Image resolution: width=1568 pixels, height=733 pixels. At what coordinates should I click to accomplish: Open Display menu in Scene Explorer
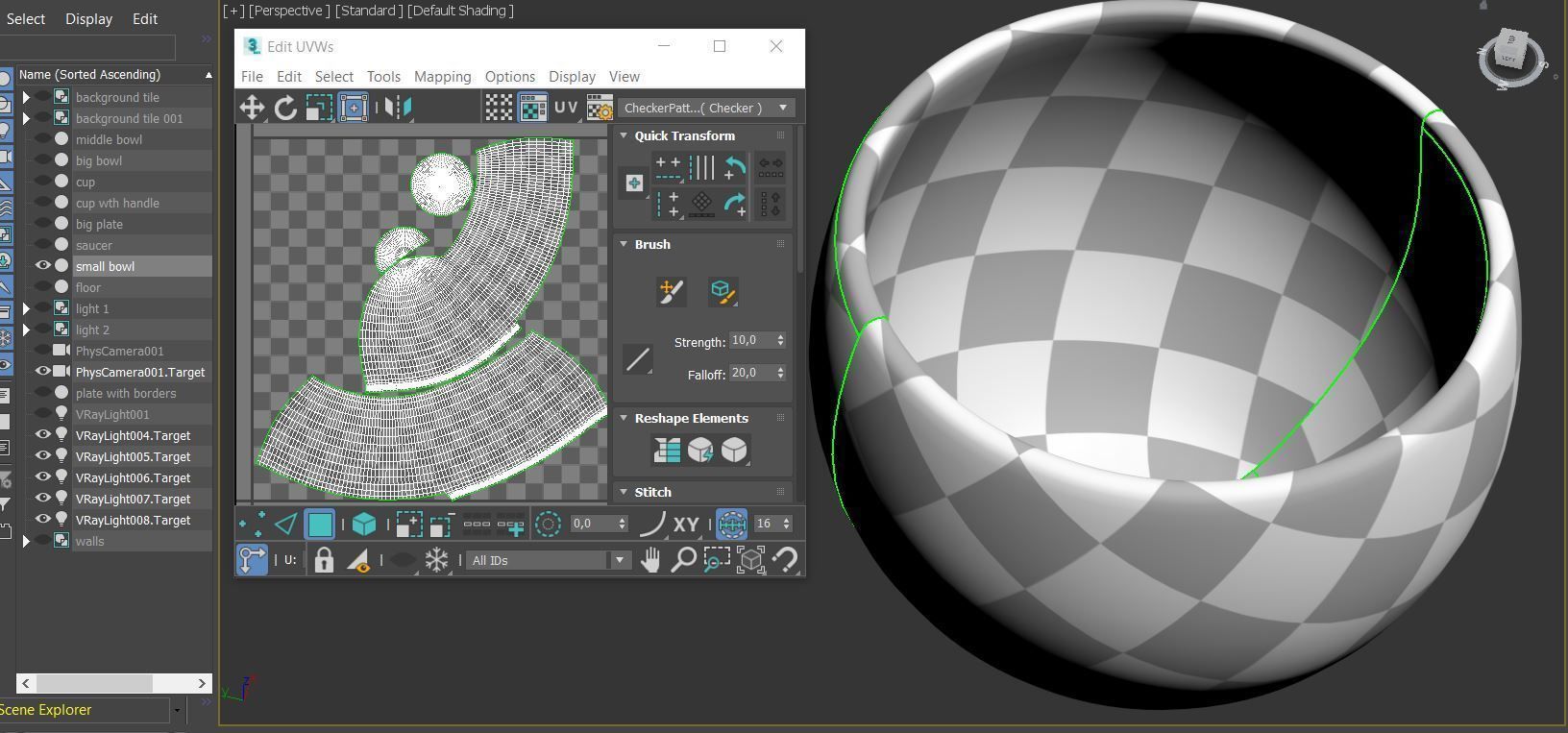point(88,19)
